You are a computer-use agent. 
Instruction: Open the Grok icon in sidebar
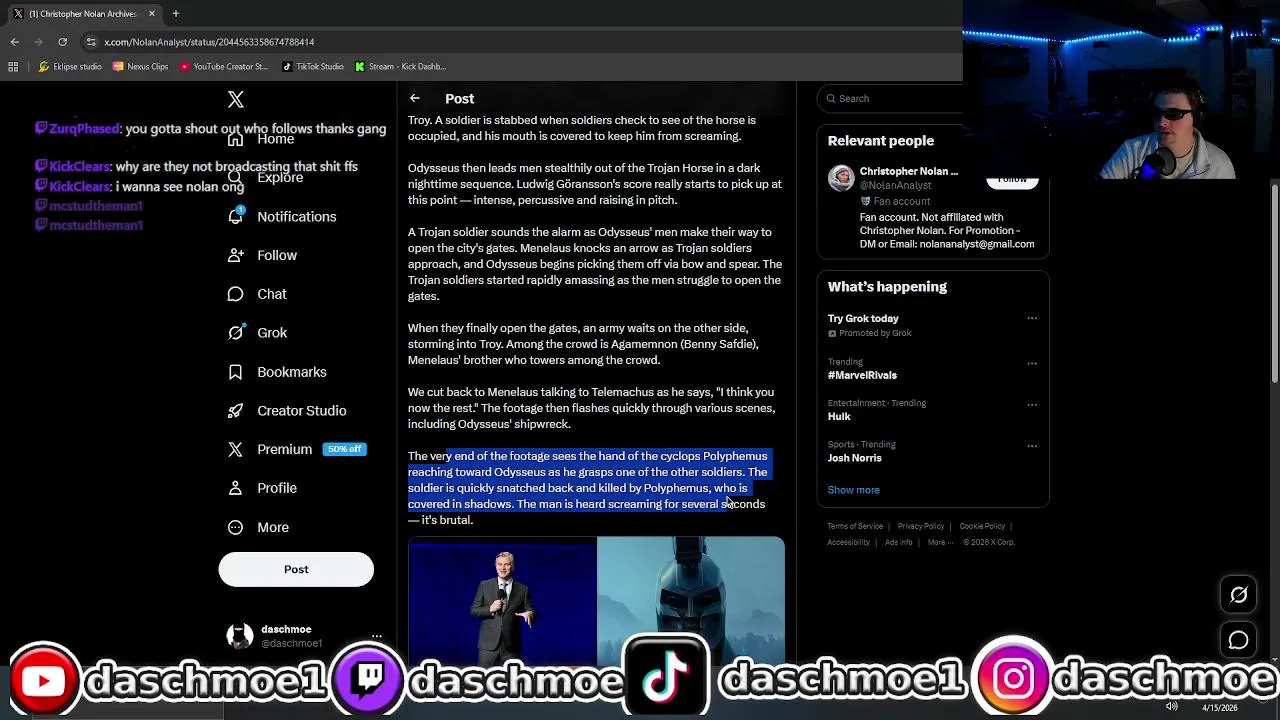[236, 333]
